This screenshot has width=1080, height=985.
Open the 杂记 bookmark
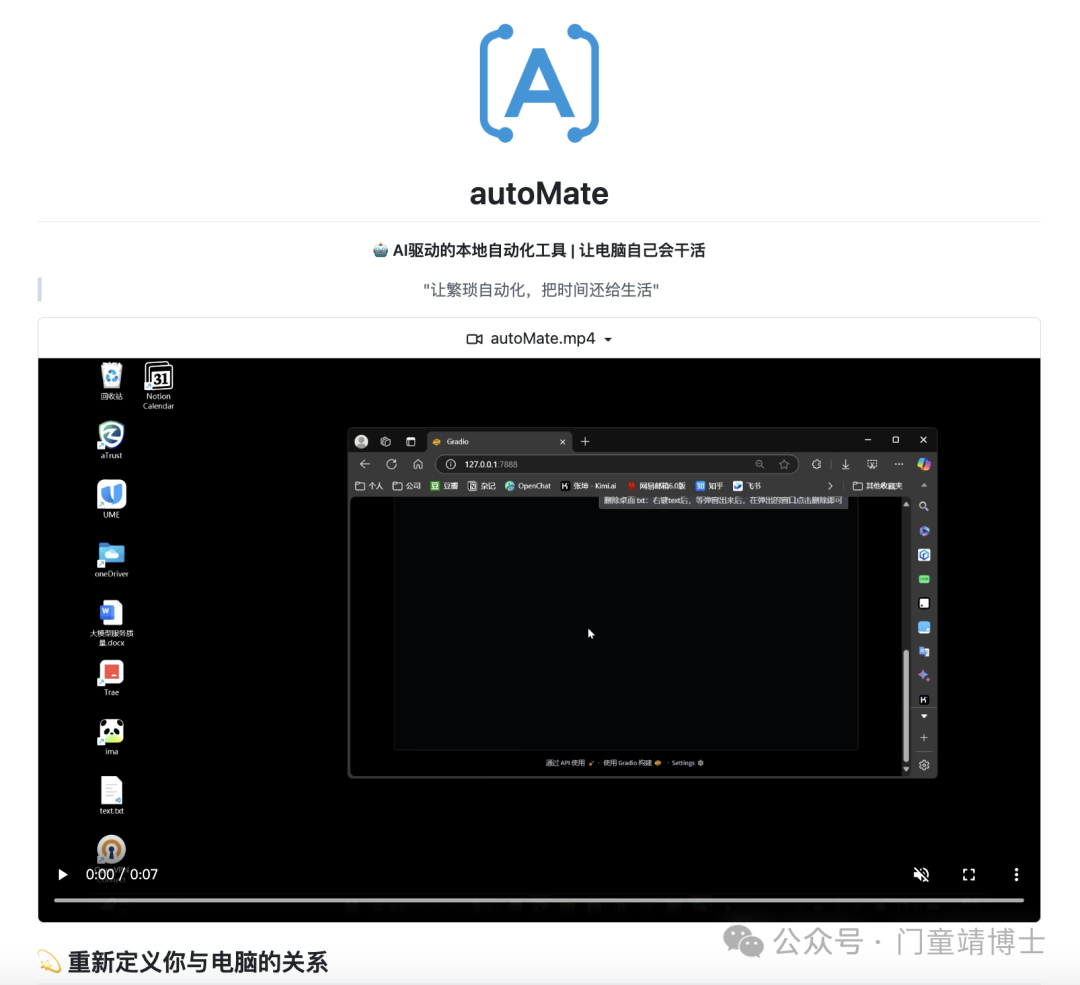coord(481,486)
